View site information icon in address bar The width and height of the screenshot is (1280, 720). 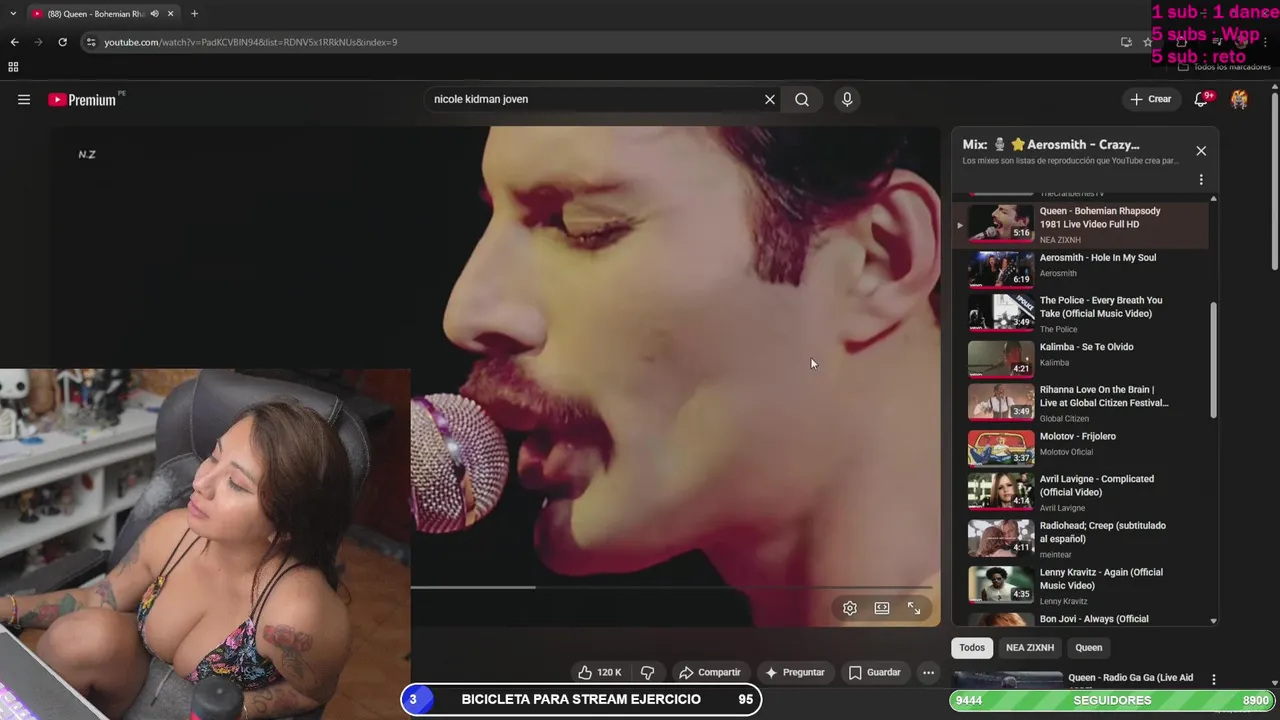[91, 42]
